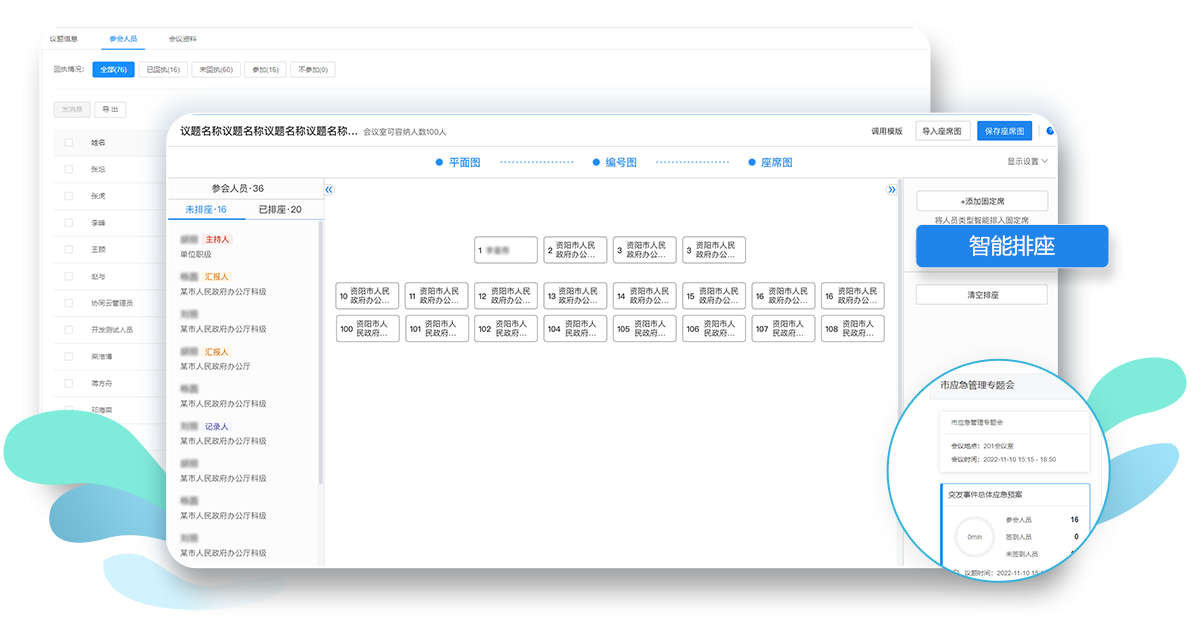Click the 平面图 step dot
The image size is (1191, 636).
point(439,162)
